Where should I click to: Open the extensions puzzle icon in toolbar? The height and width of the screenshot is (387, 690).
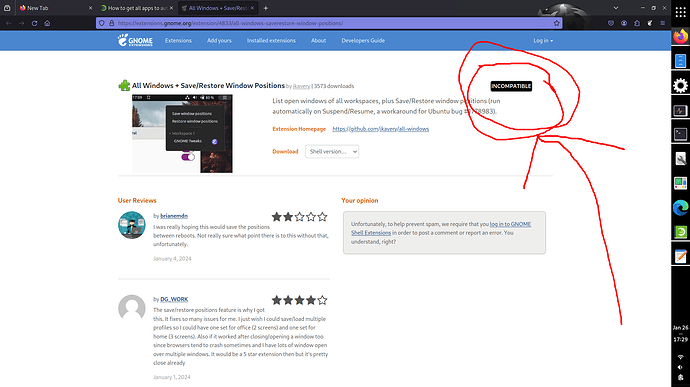637,23
